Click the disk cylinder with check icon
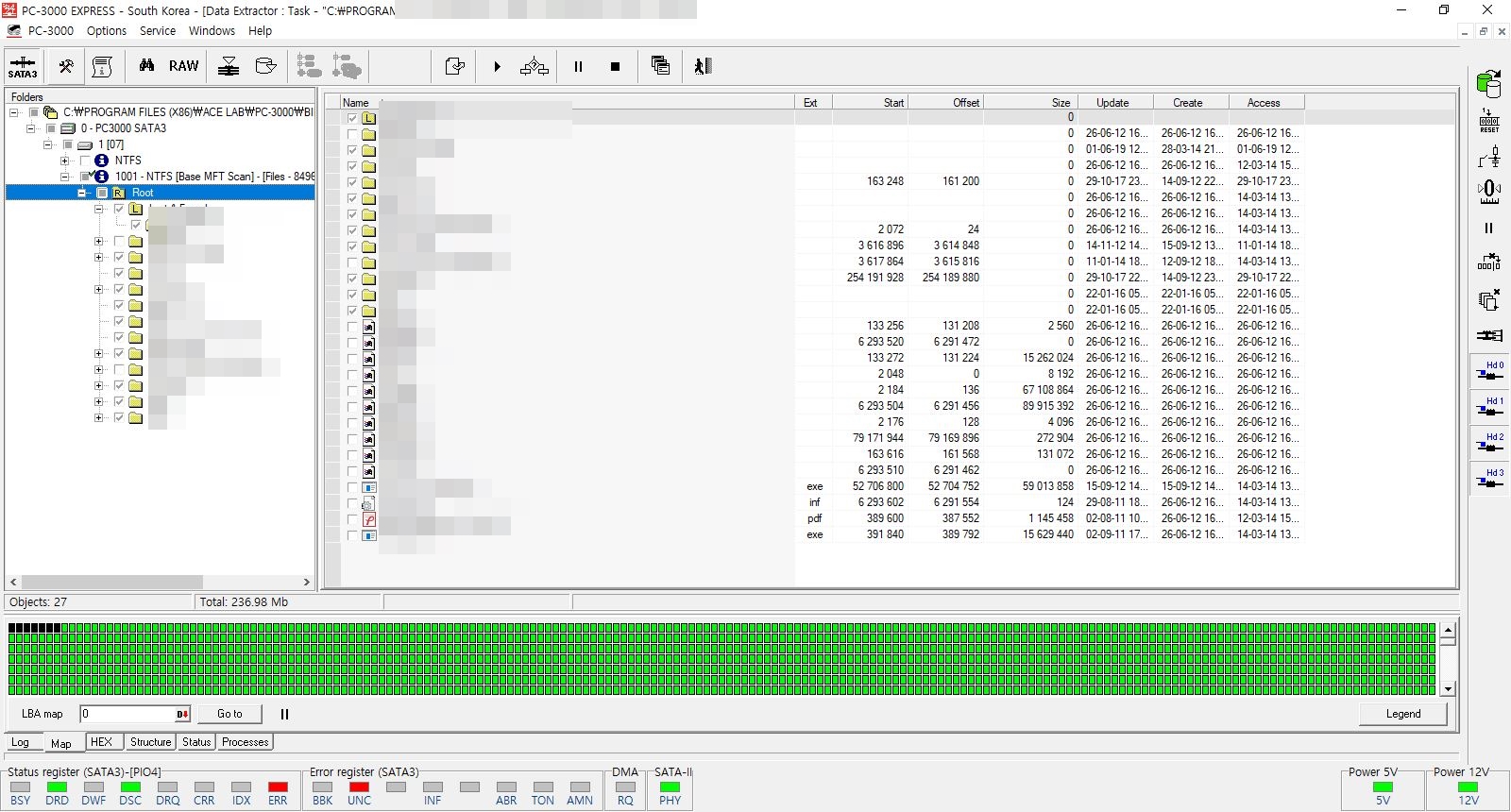This screenshot has height=812, width=1511. pyautogui.click(x=266, y=66)
